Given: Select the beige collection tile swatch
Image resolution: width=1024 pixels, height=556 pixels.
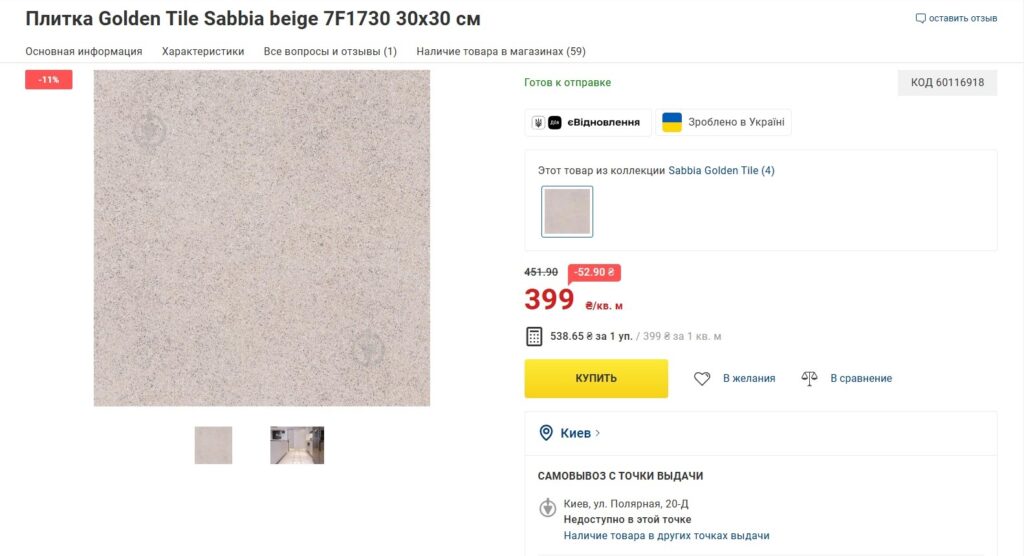Looking at the screenshot, I should 567,212.
